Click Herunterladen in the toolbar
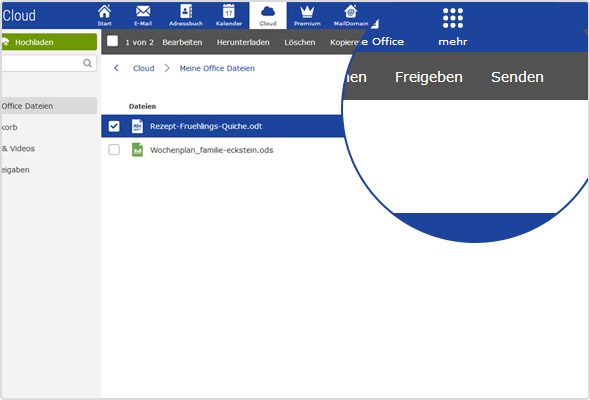The height and width of the screenshot is (400, 590). (243, 42)
